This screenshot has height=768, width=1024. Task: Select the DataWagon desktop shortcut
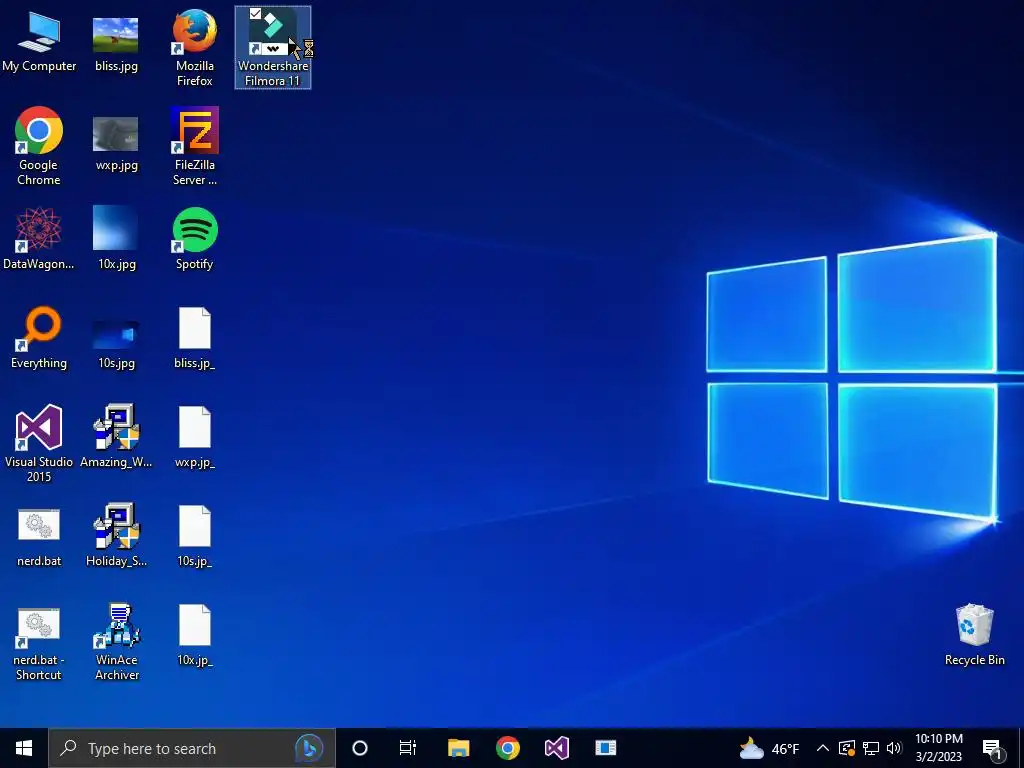[39, 238]
